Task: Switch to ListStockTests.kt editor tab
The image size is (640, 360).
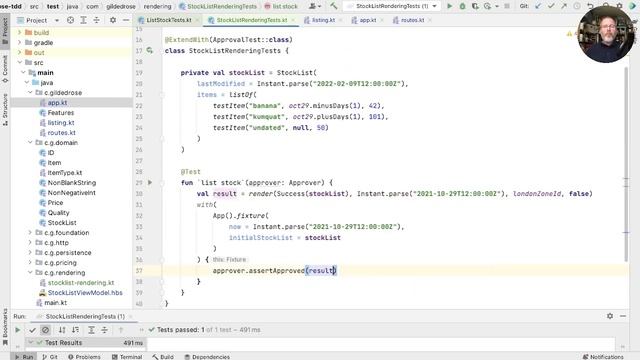Action: point(168,20)
